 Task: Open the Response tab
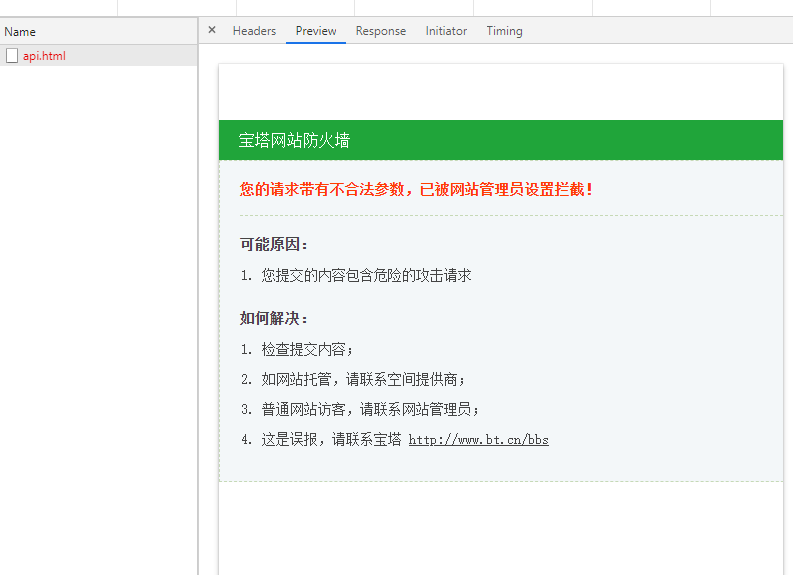(x=381, y=31)
